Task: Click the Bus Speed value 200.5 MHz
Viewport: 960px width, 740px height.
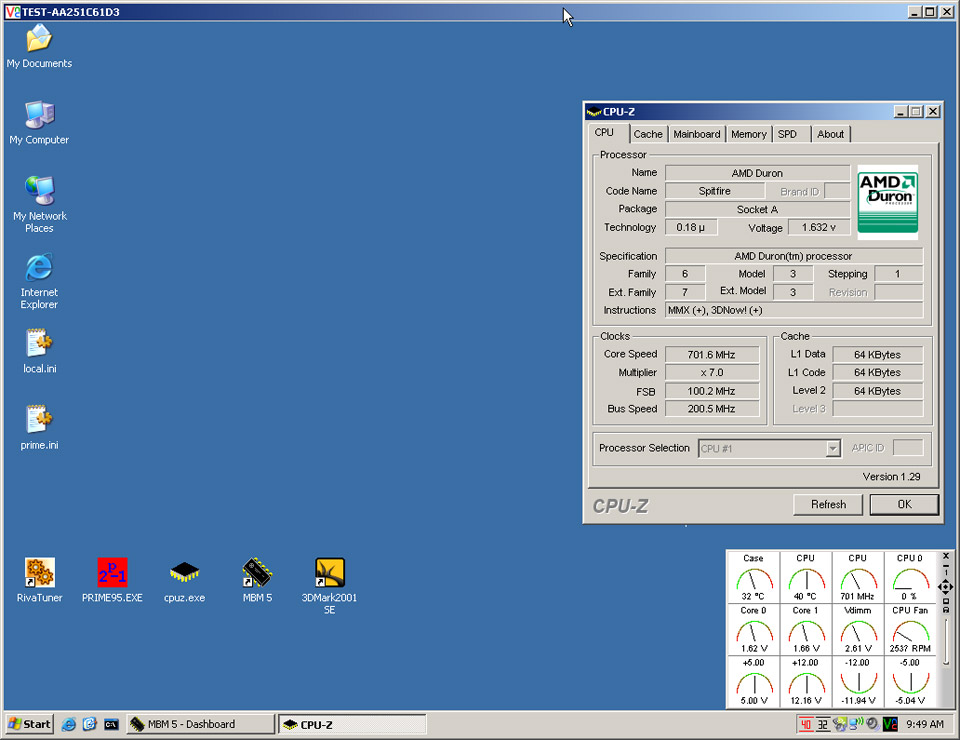Action: tap(711, 408)
